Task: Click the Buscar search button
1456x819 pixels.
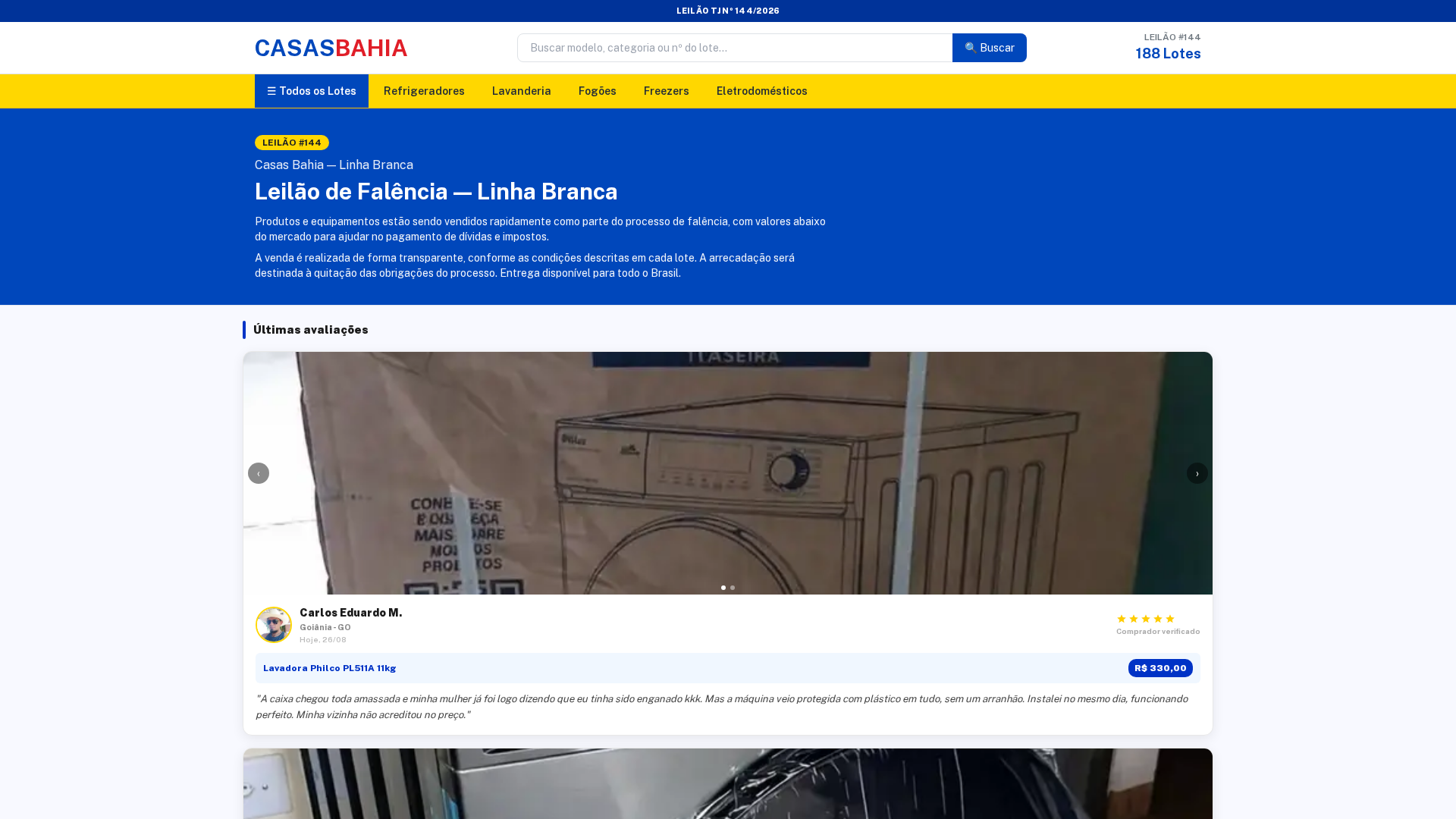Action: (990, 48)
